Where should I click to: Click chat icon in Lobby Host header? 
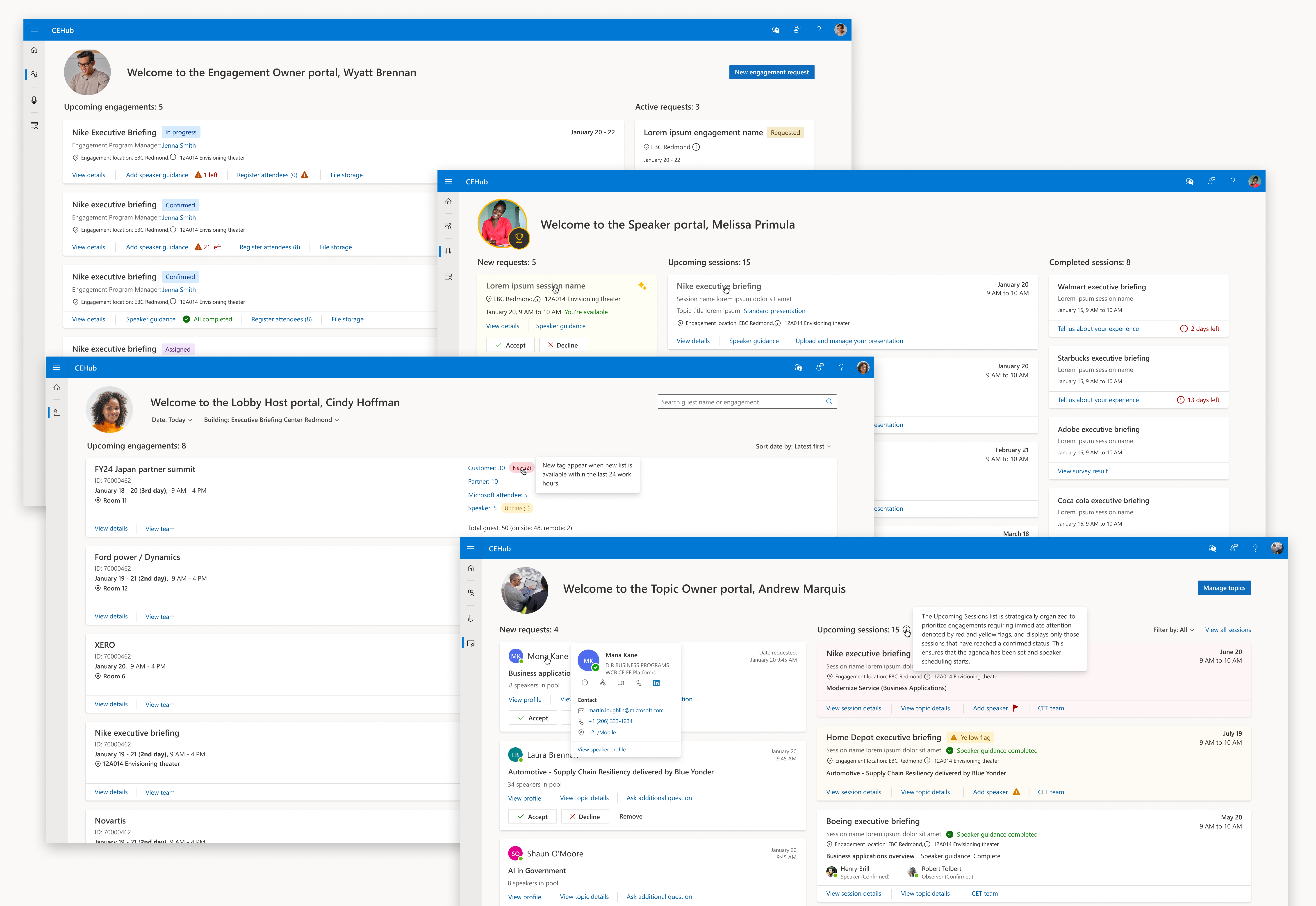click(x=798, y=368)
